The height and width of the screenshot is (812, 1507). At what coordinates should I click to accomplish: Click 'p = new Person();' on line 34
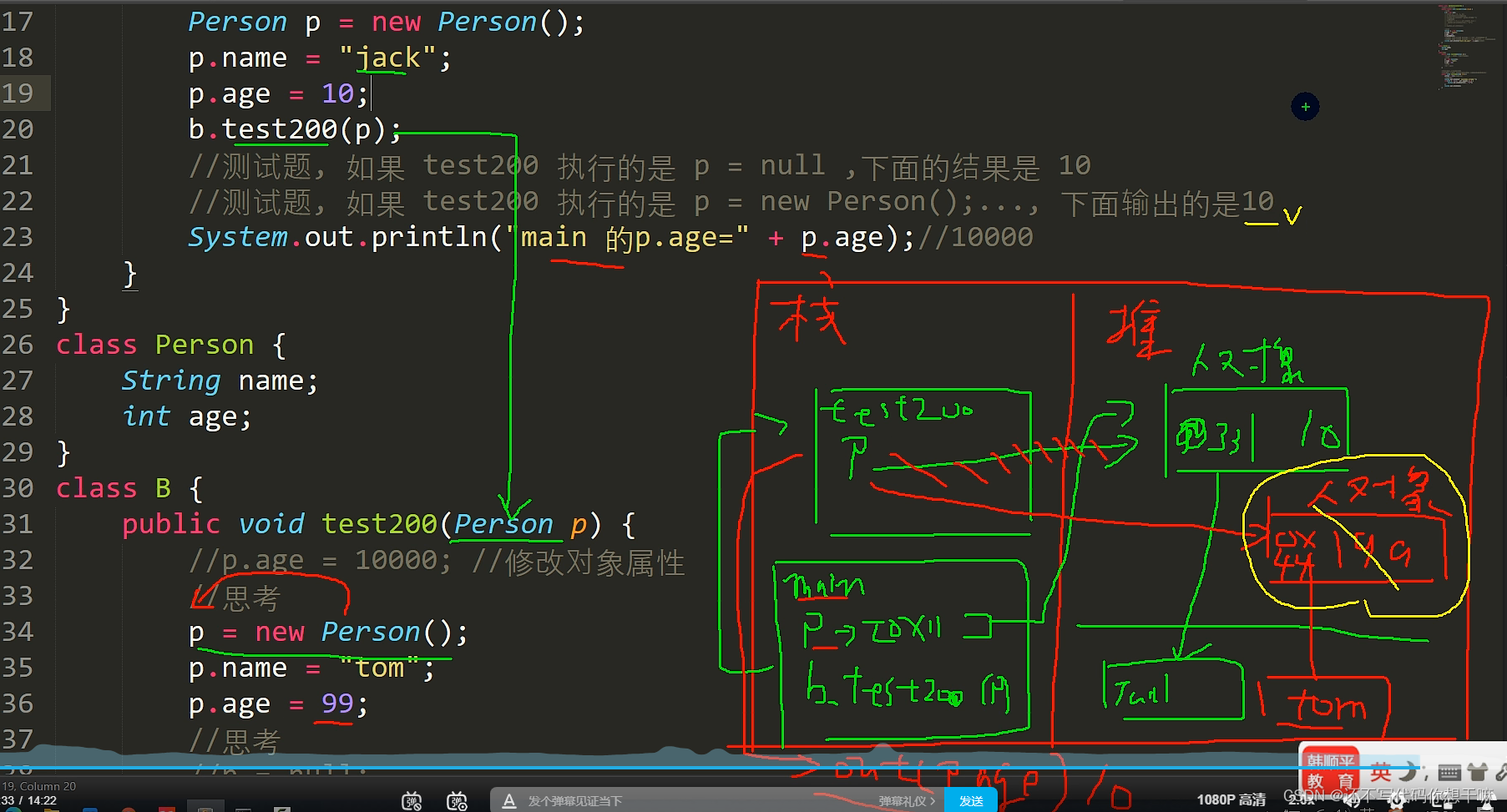click(x=328, y=632)
